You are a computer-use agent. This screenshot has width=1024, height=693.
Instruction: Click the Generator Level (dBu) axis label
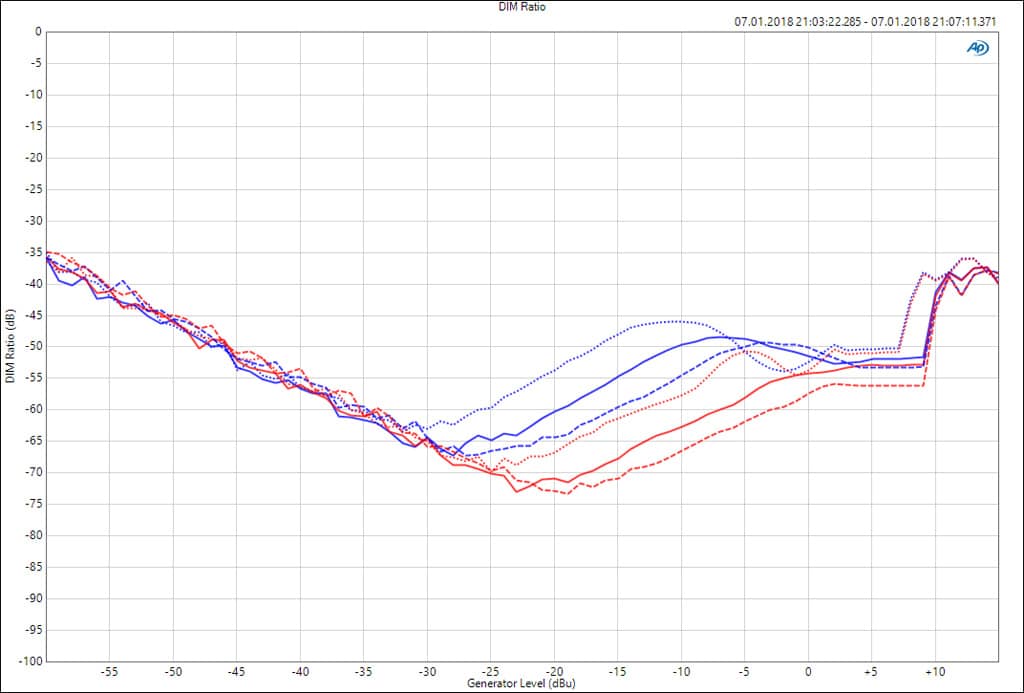(521, 684)
